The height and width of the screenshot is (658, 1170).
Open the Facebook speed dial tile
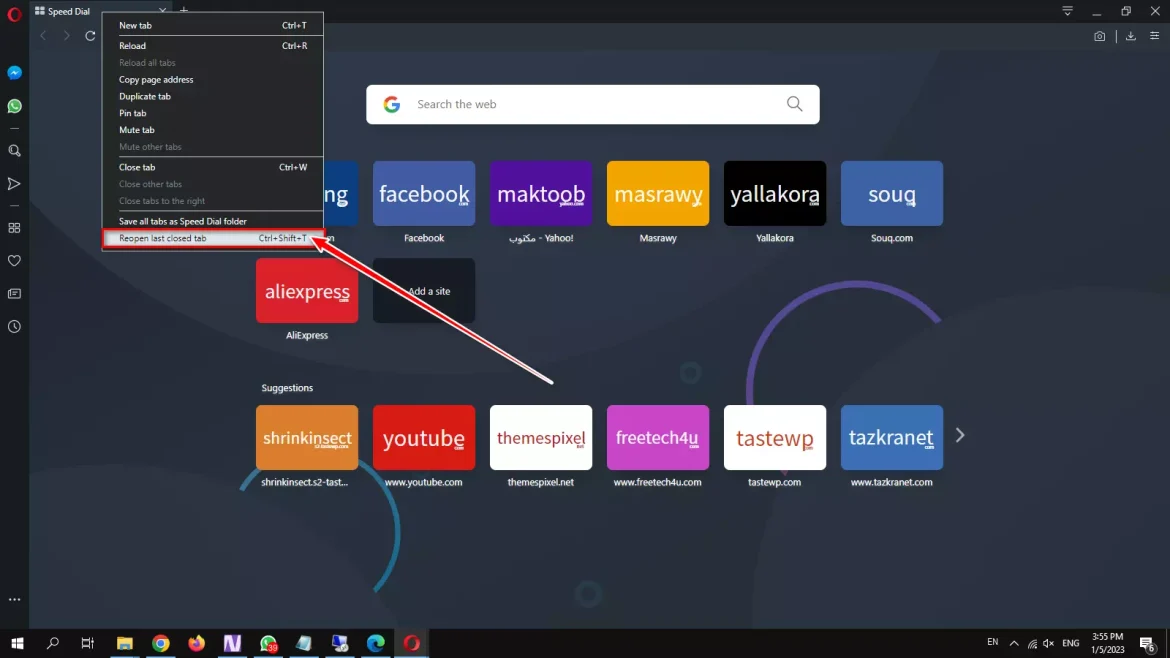click(424, 193)
